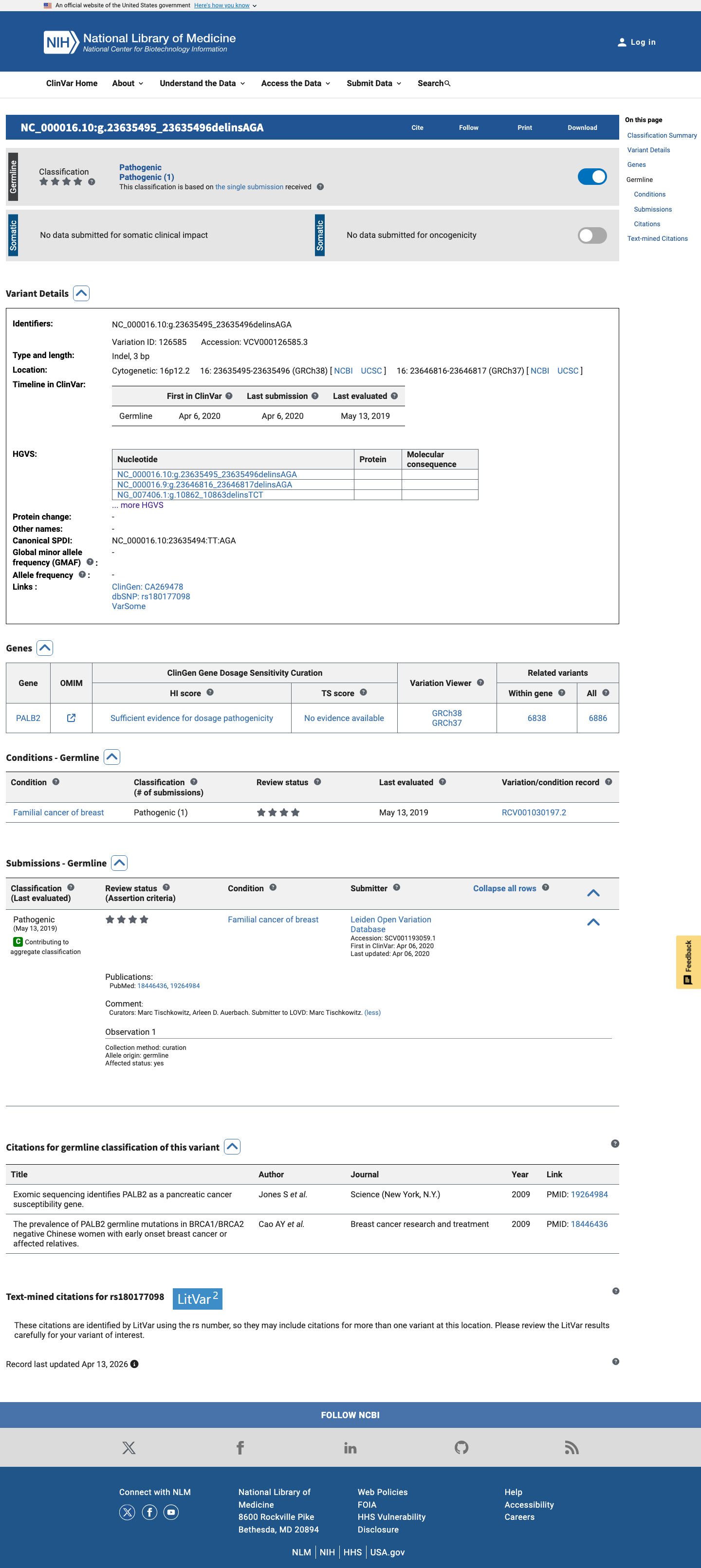
Task: Click the '(less)' link in the comment
Action: click(372, 1013)
